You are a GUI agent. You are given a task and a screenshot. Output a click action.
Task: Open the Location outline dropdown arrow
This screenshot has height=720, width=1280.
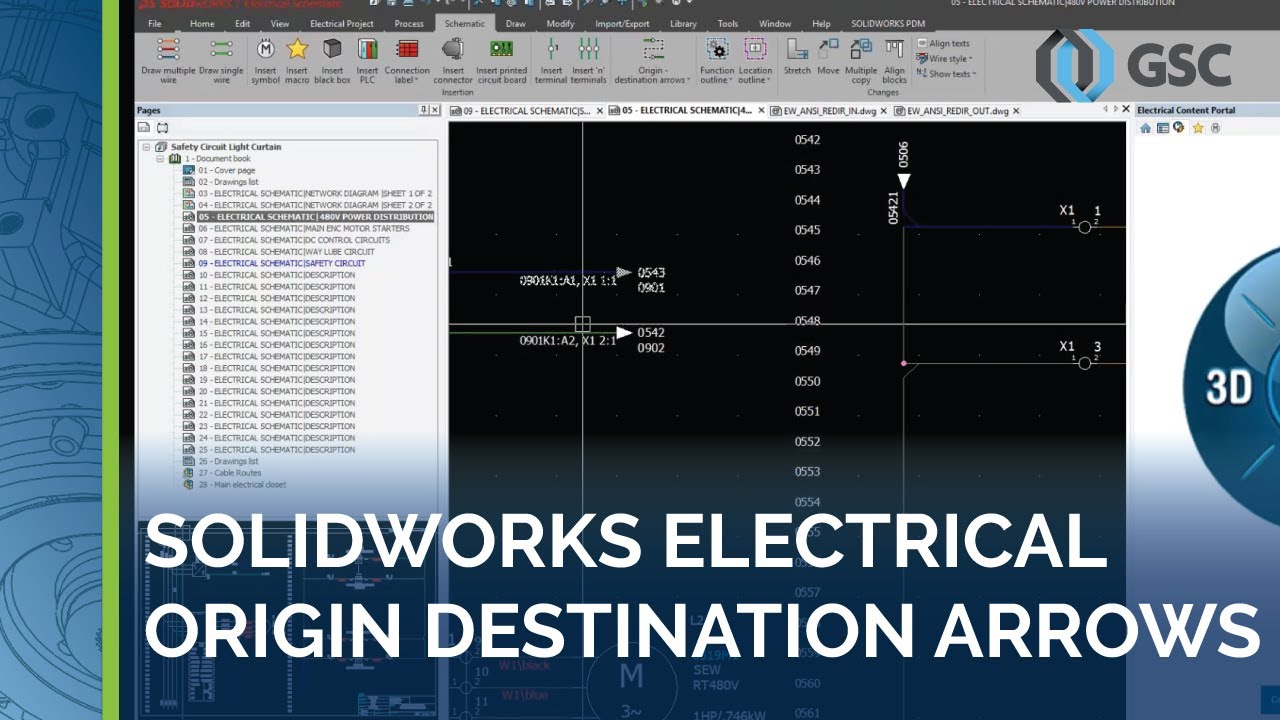pos(768,80)
